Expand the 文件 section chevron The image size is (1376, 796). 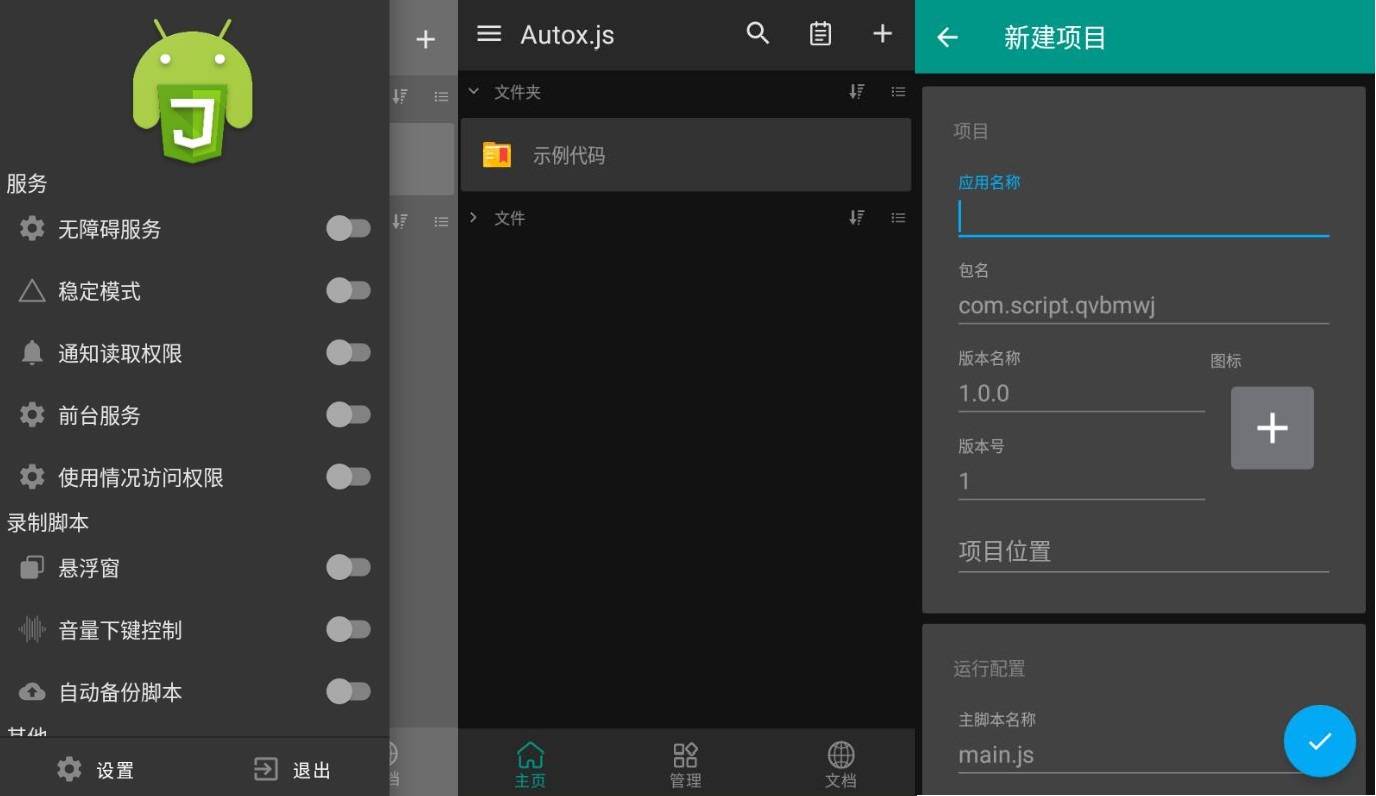click(x=474, y=218)
